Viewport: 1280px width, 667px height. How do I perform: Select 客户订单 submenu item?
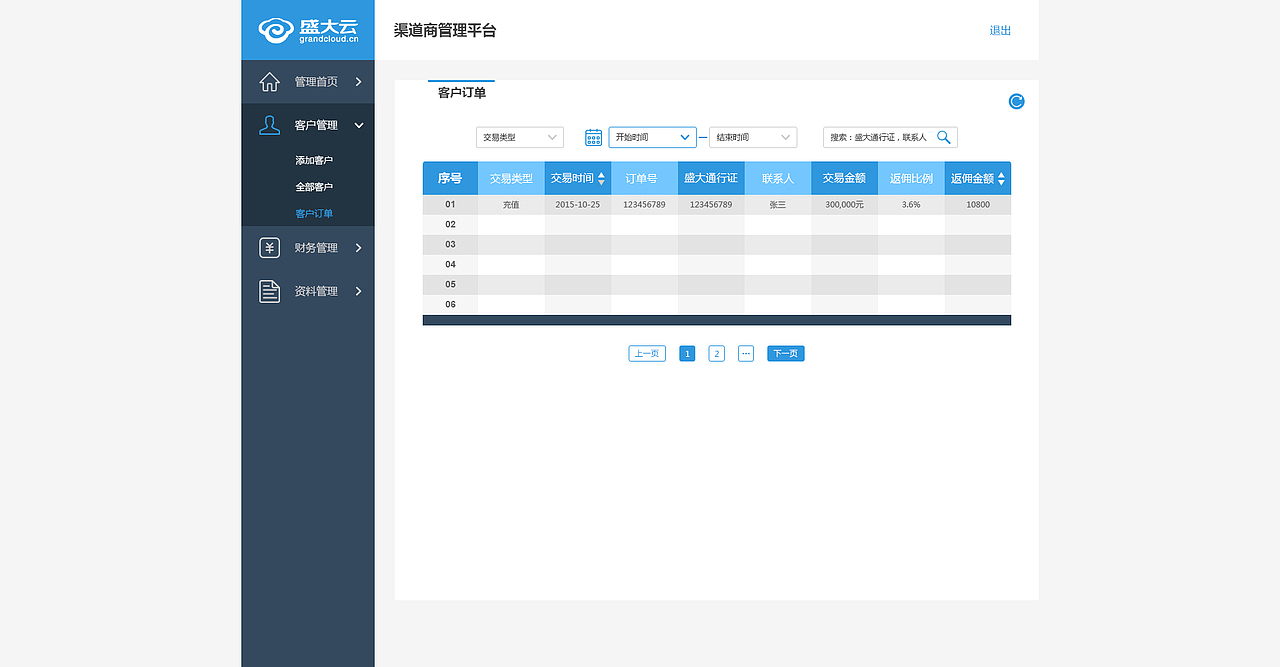314,214
